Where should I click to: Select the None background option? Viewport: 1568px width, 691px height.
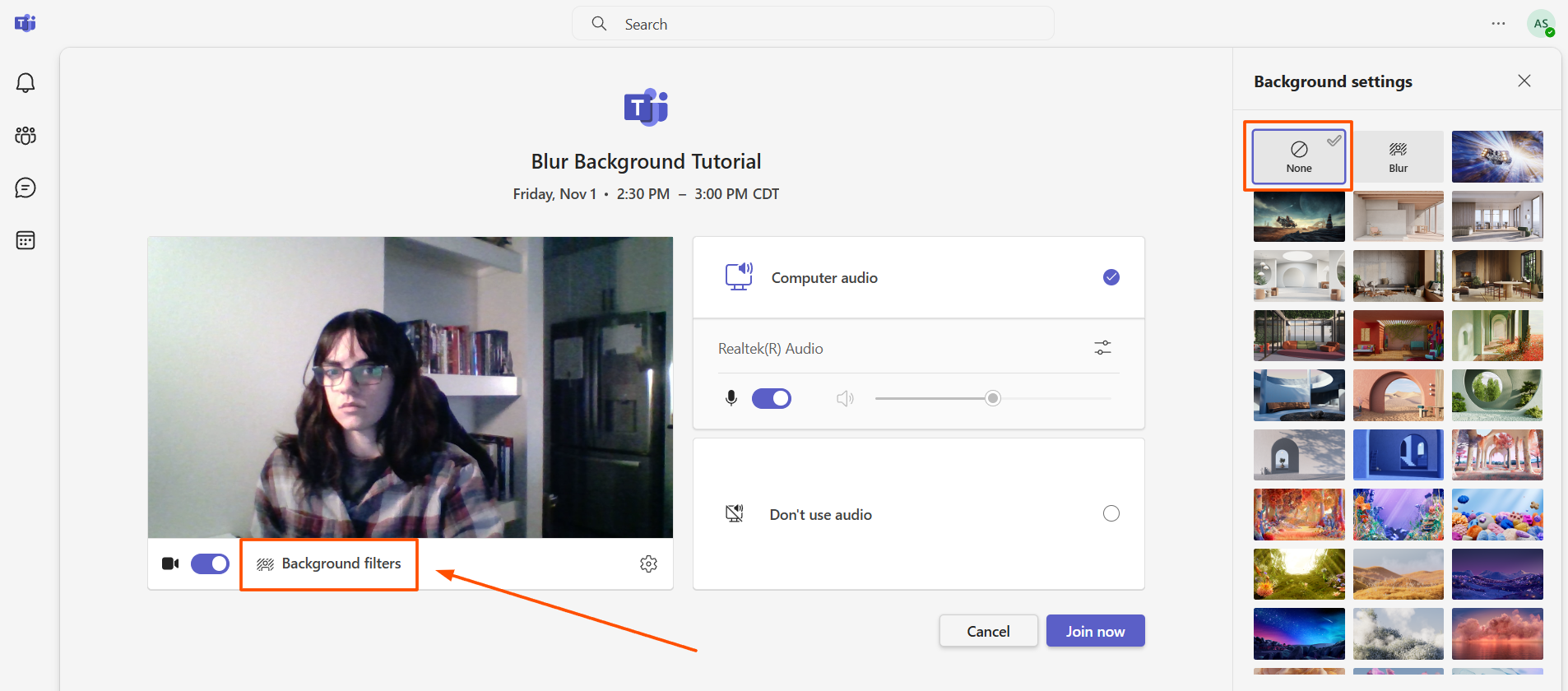coord(1299,156)
